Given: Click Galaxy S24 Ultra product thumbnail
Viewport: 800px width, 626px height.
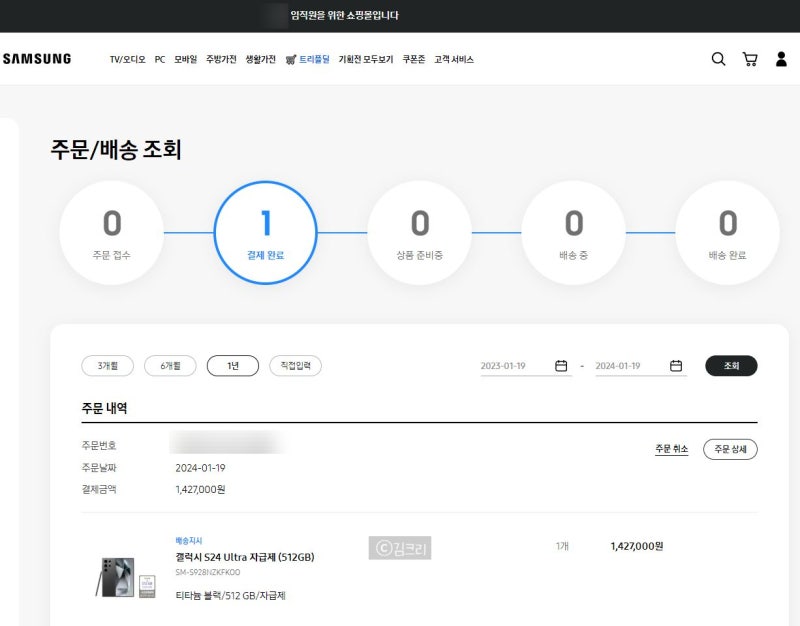Looking at the screenshot, I should [126, 577].
